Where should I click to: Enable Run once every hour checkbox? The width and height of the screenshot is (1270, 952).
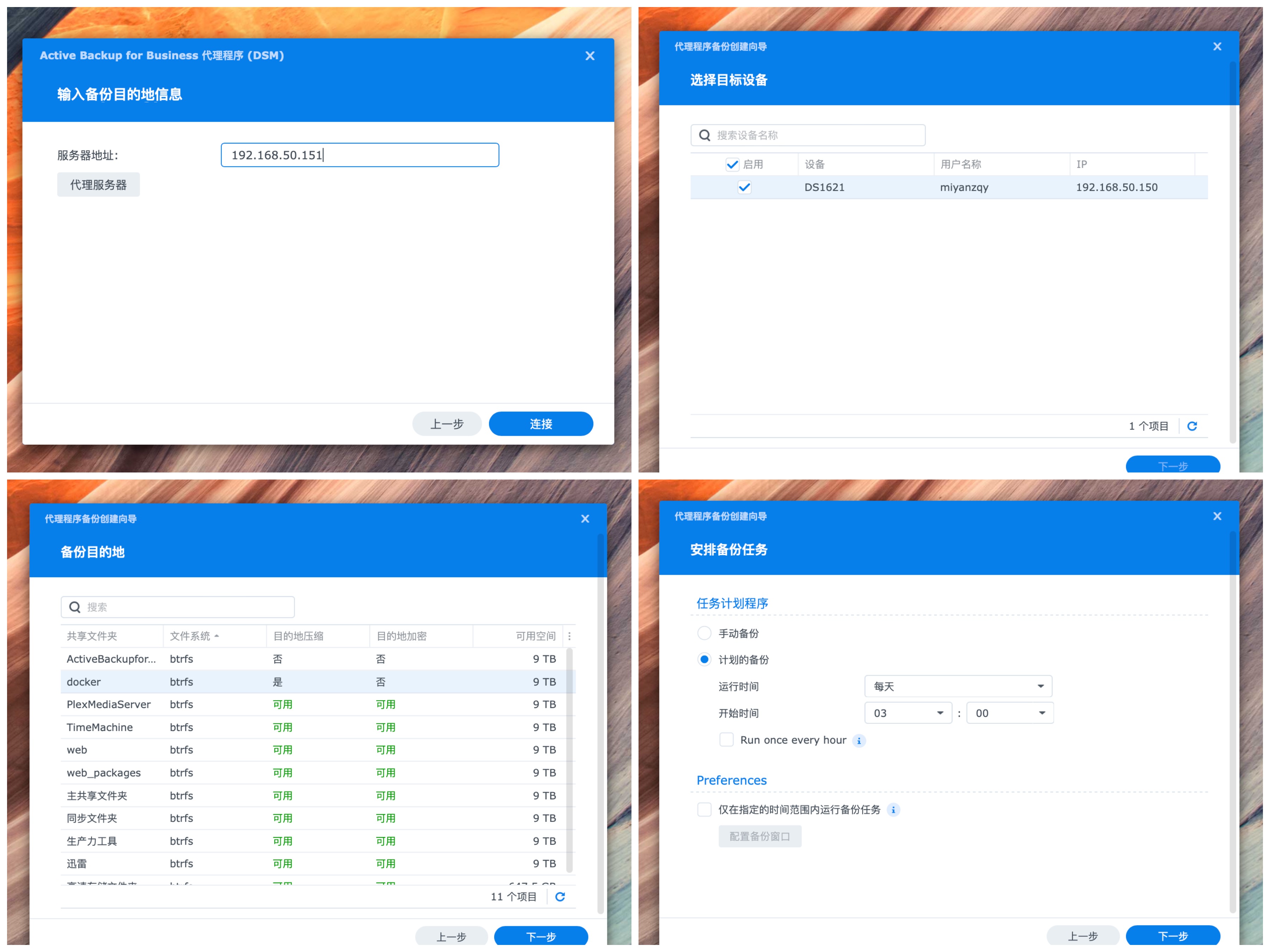click(726, 740)
